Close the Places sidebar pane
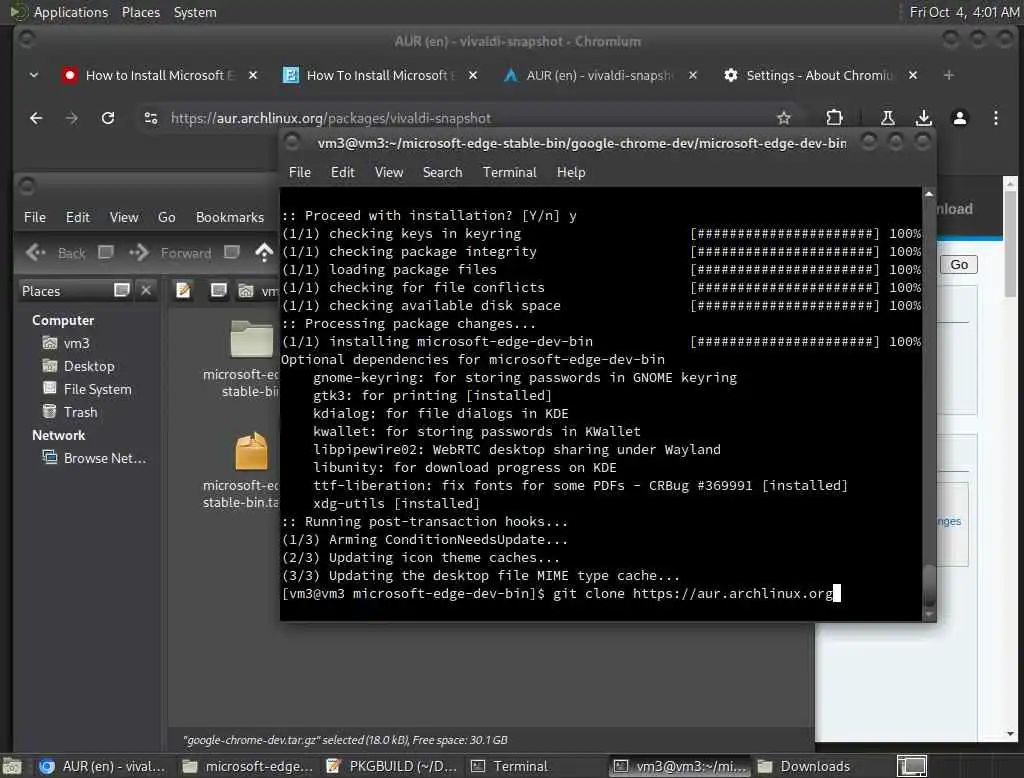Viewport: 1024px width, 778px height. 146,290
